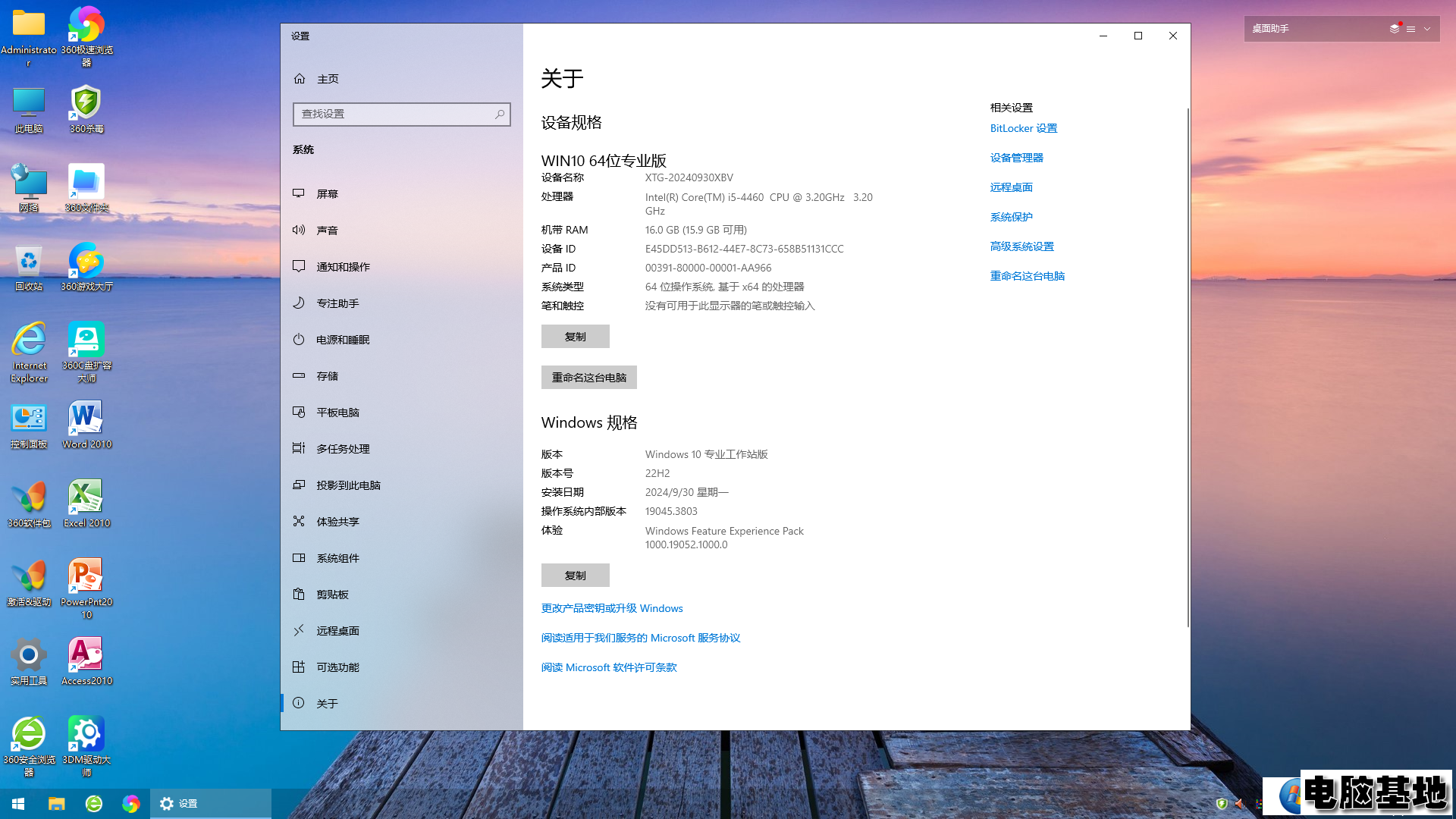
Task: Open 系统保护 link
Action: 1012,217
